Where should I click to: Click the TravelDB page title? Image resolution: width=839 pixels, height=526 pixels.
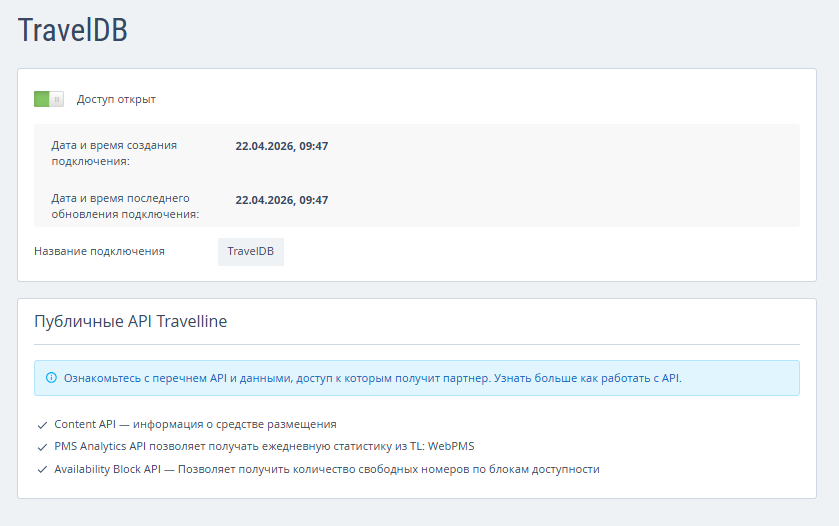tap(73, 30)
